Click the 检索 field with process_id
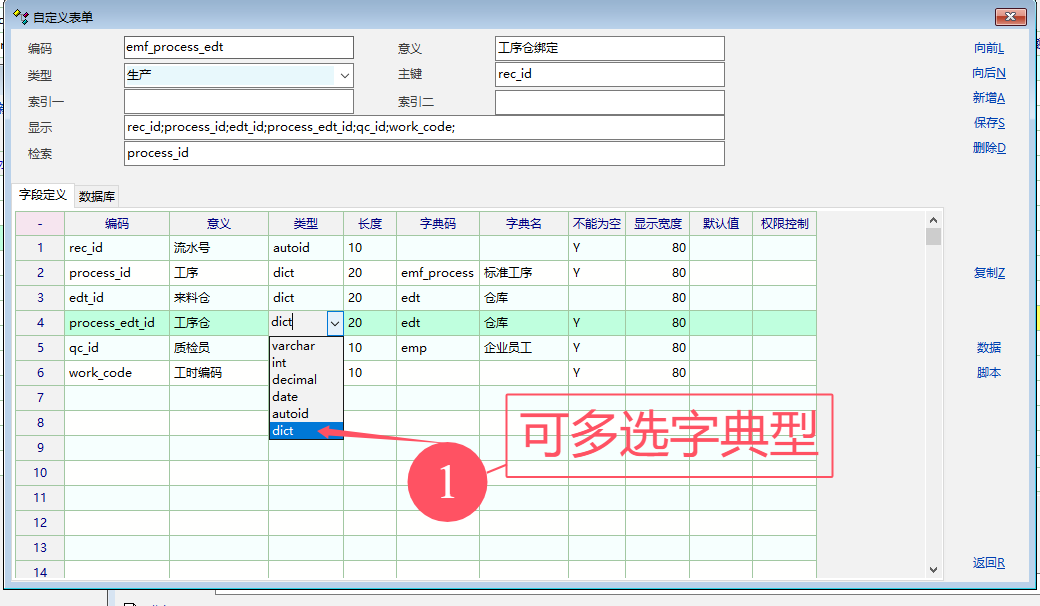Viewport: 1040px width, 606px height. (423, 153)
